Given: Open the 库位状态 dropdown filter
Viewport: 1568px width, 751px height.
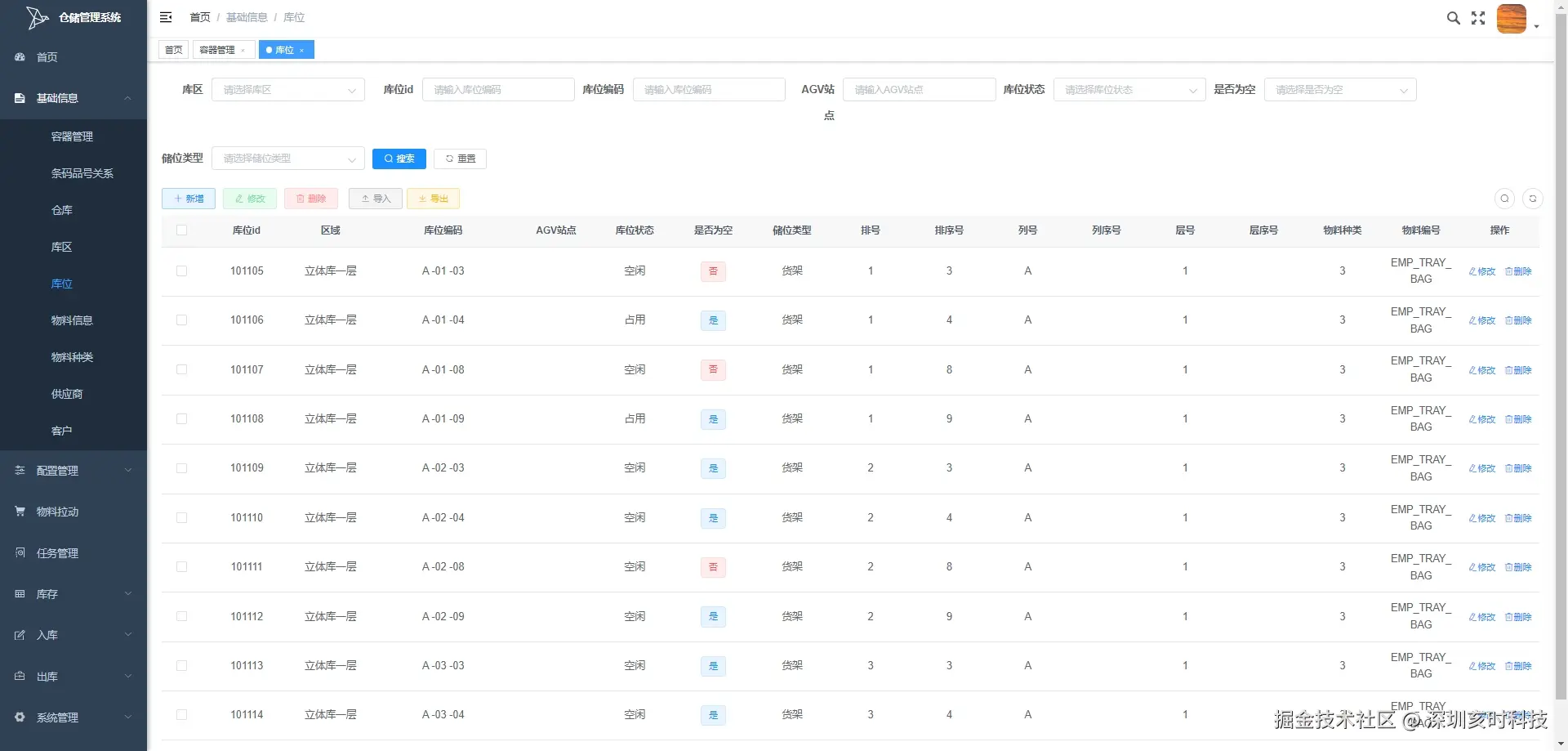Looking at the screenshot, I should coord(1129,90).
